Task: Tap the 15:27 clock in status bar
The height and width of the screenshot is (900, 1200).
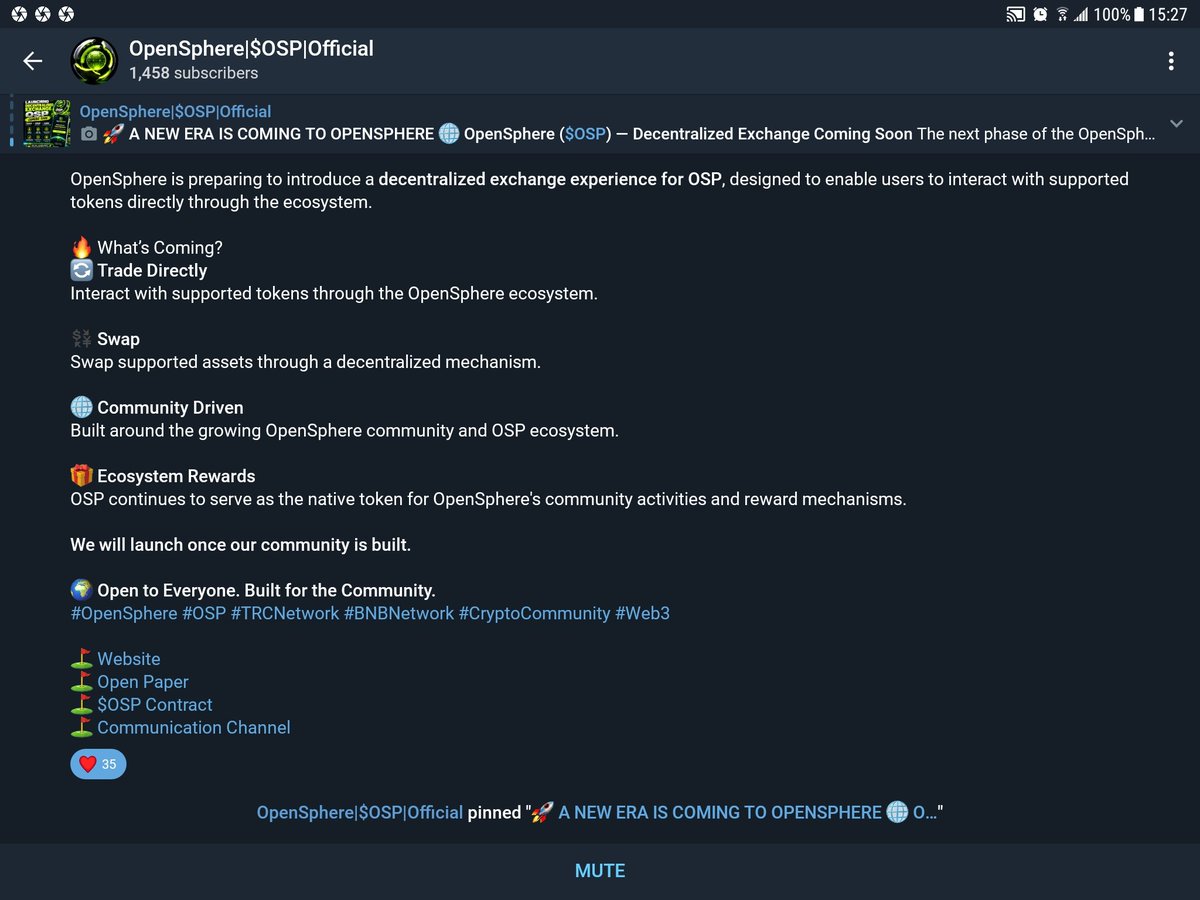Action: coord(1168,15)
